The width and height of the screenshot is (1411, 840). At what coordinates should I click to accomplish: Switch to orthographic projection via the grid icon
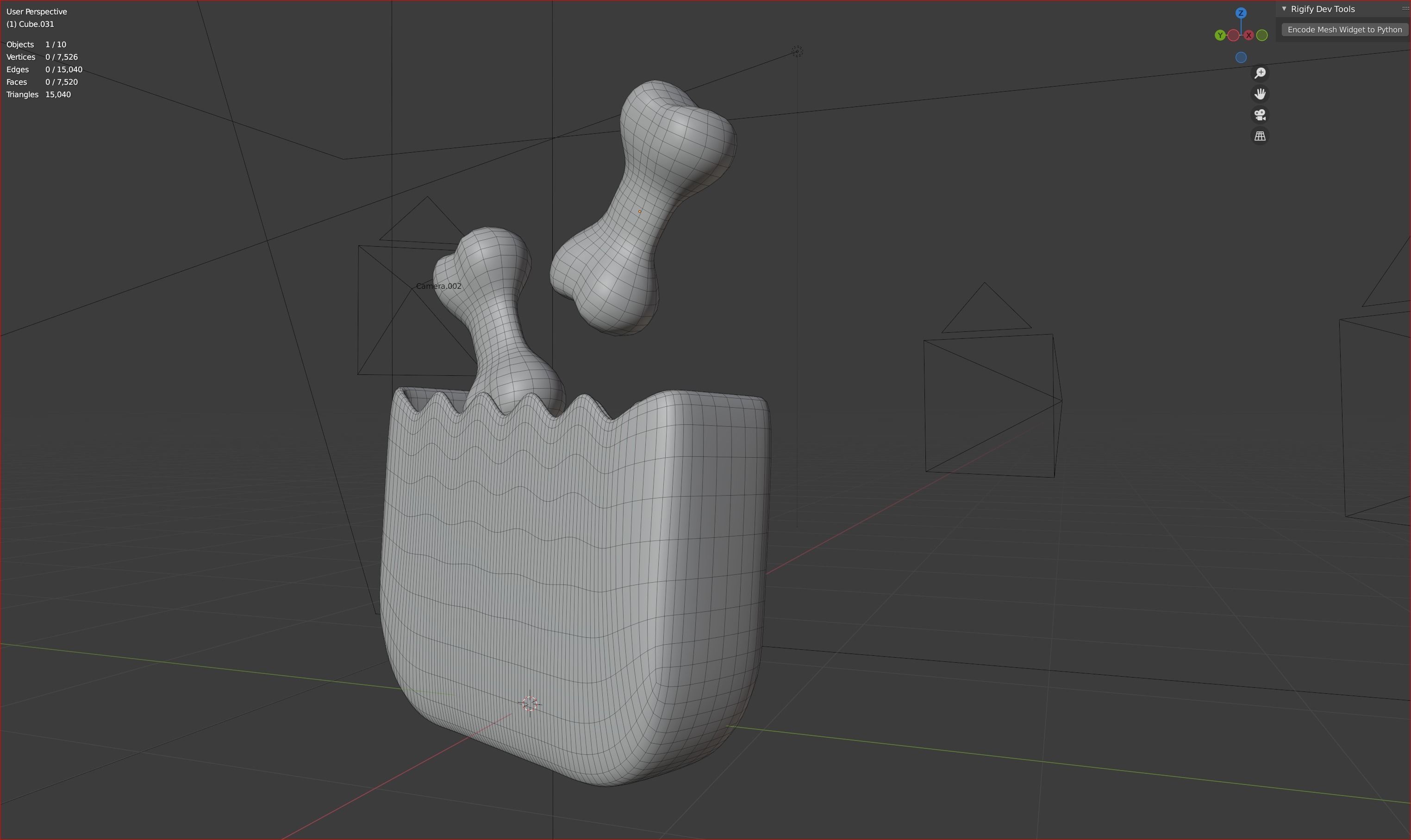1260,136
